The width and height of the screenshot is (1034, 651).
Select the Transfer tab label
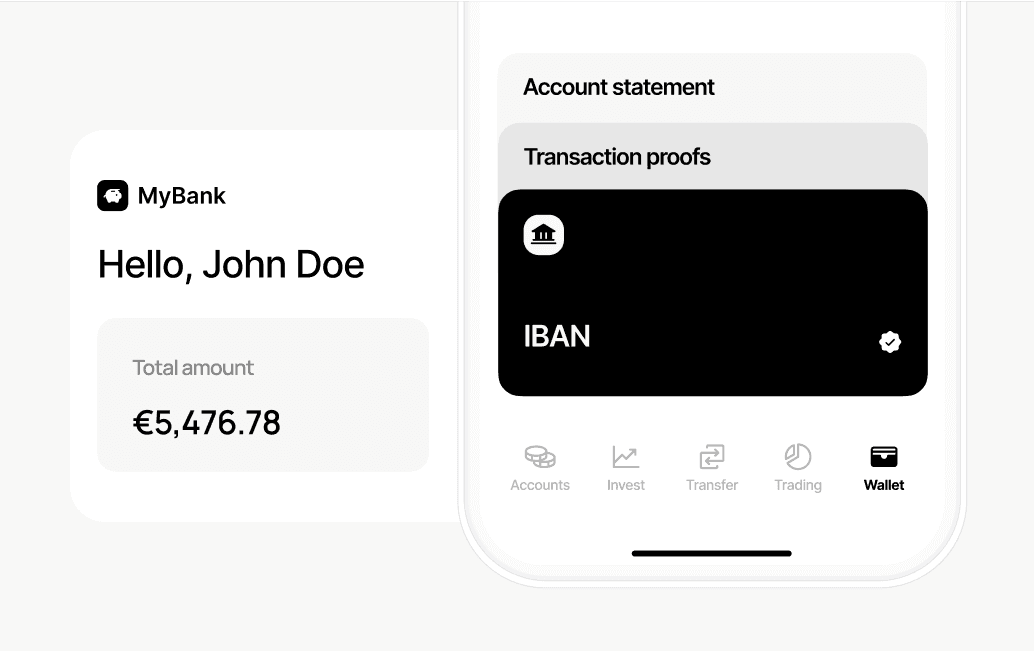click(712, 485)
